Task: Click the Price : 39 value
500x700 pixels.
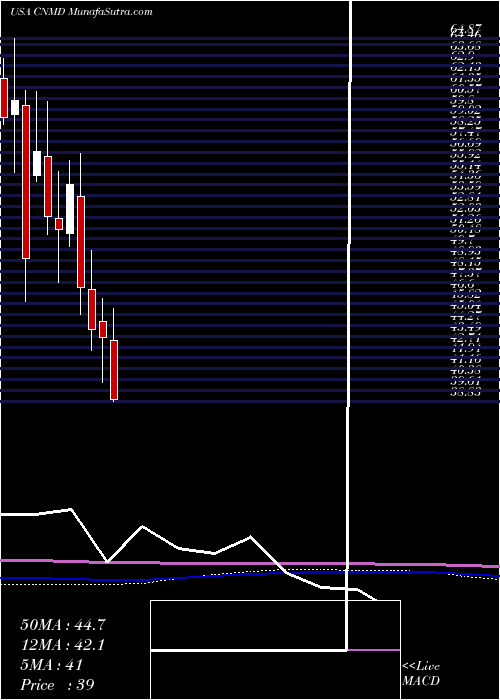Action: pos(57,685)
